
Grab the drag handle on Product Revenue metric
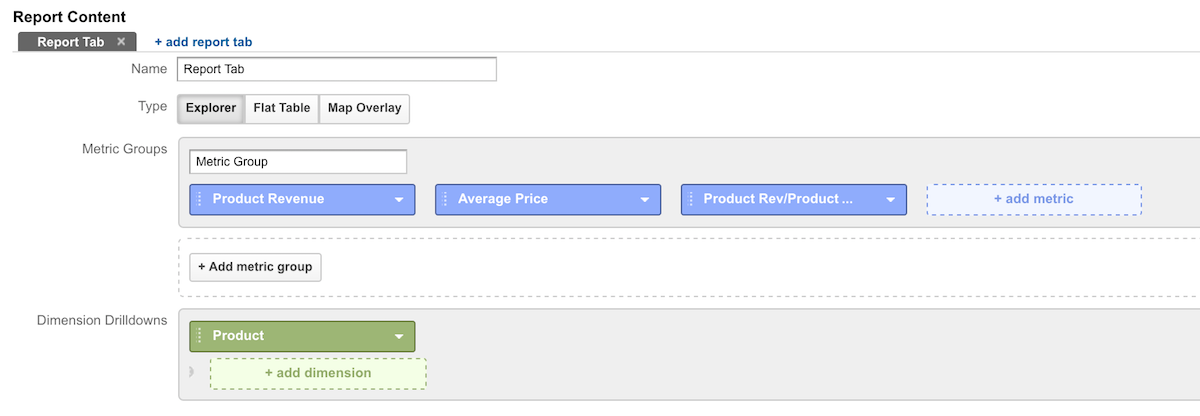click(199, 199)
